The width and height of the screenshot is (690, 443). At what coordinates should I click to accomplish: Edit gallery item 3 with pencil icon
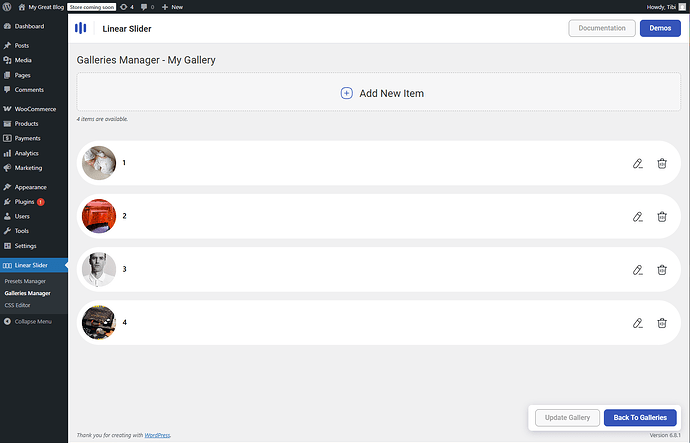click(x=638, y=270)
